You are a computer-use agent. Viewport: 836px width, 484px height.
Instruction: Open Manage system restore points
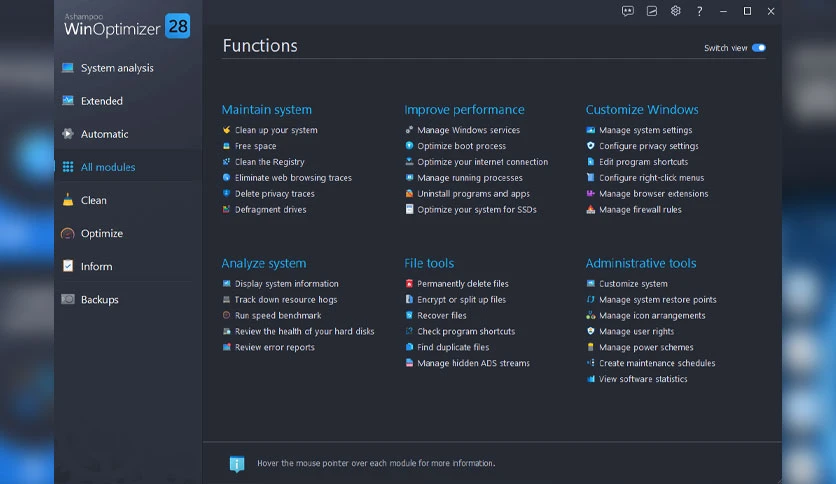coord(657,300)
